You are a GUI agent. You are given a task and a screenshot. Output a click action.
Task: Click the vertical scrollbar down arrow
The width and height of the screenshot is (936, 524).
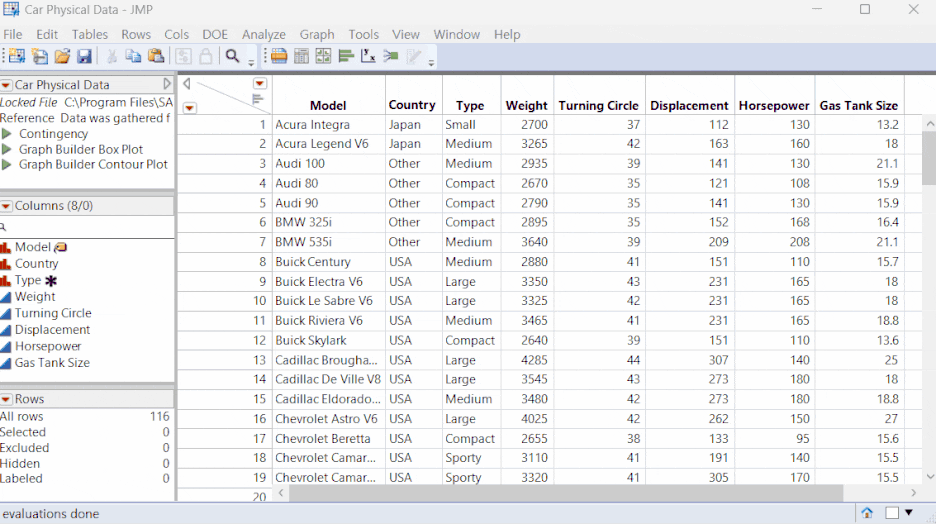click(x=930, y=476)
